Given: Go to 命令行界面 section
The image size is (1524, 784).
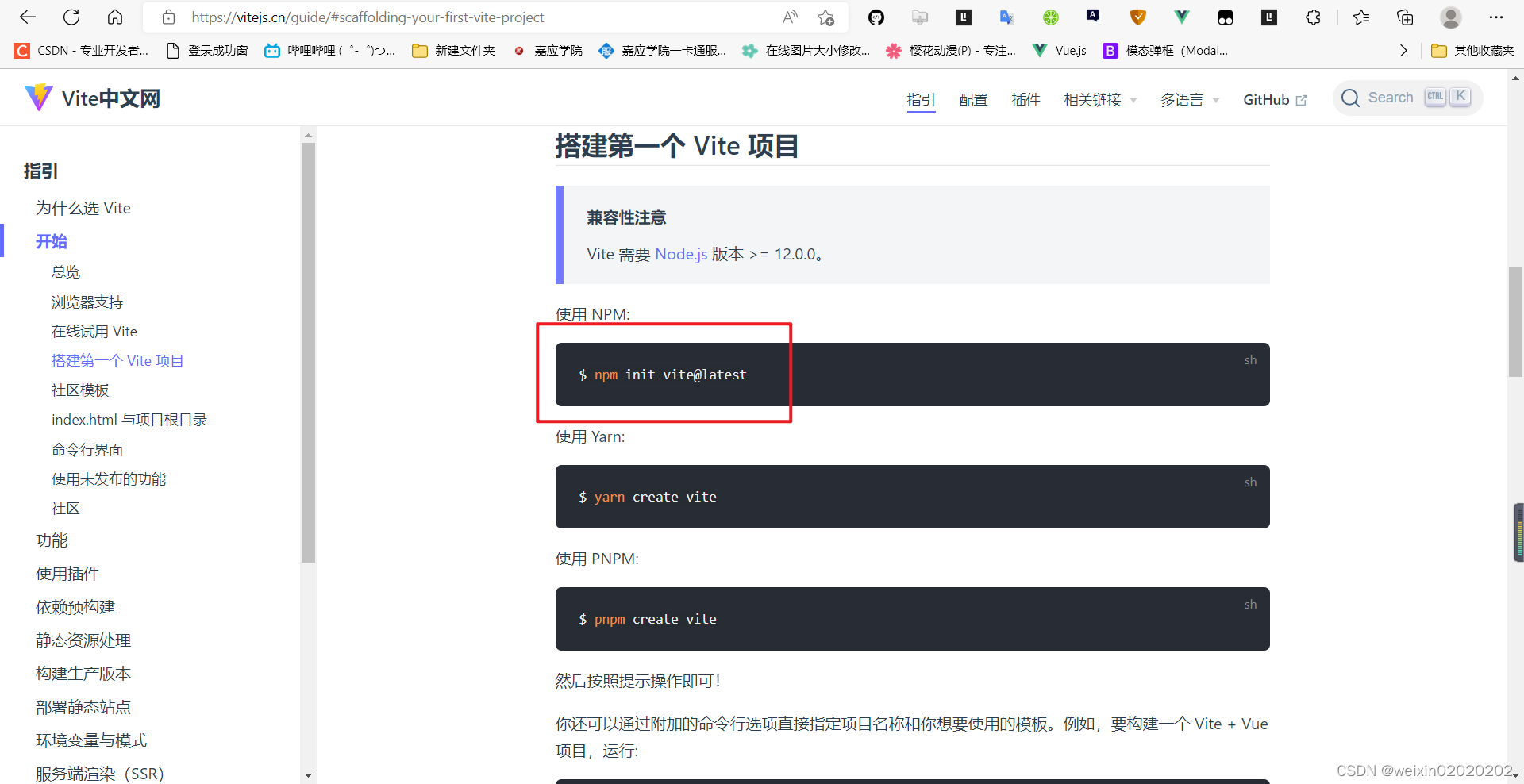Looking at the screenshot, I should 87,450.
